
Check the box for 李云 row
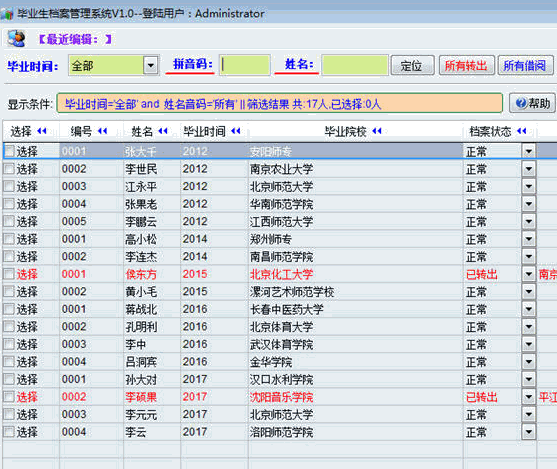pos(9,432)
